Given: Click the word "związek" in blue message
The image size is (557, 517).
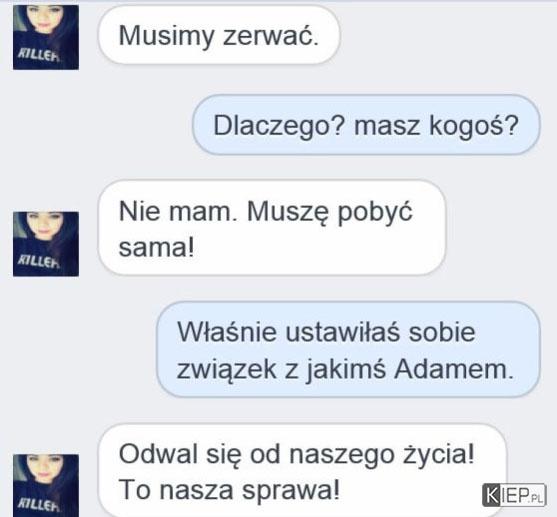Looking at the screenshot, I should [227, 370].
